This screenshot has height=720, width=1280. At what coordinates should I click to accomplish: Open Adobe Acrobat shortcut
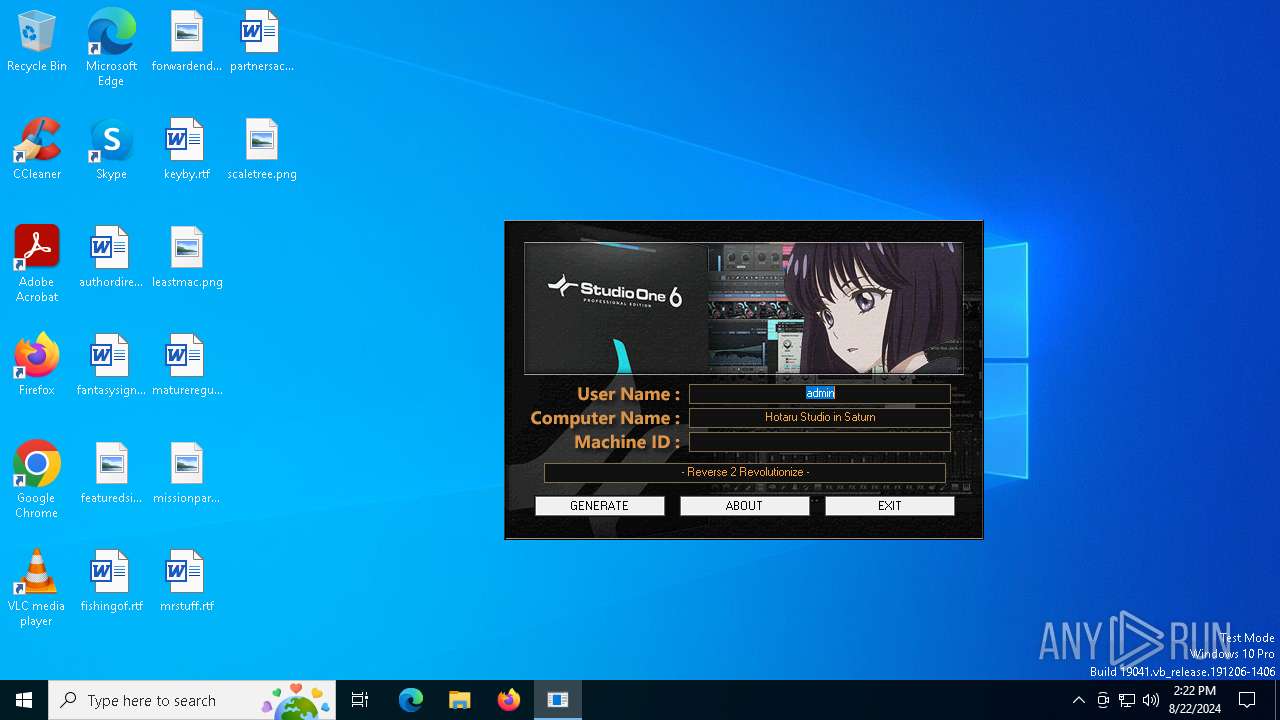pos(37,264)
